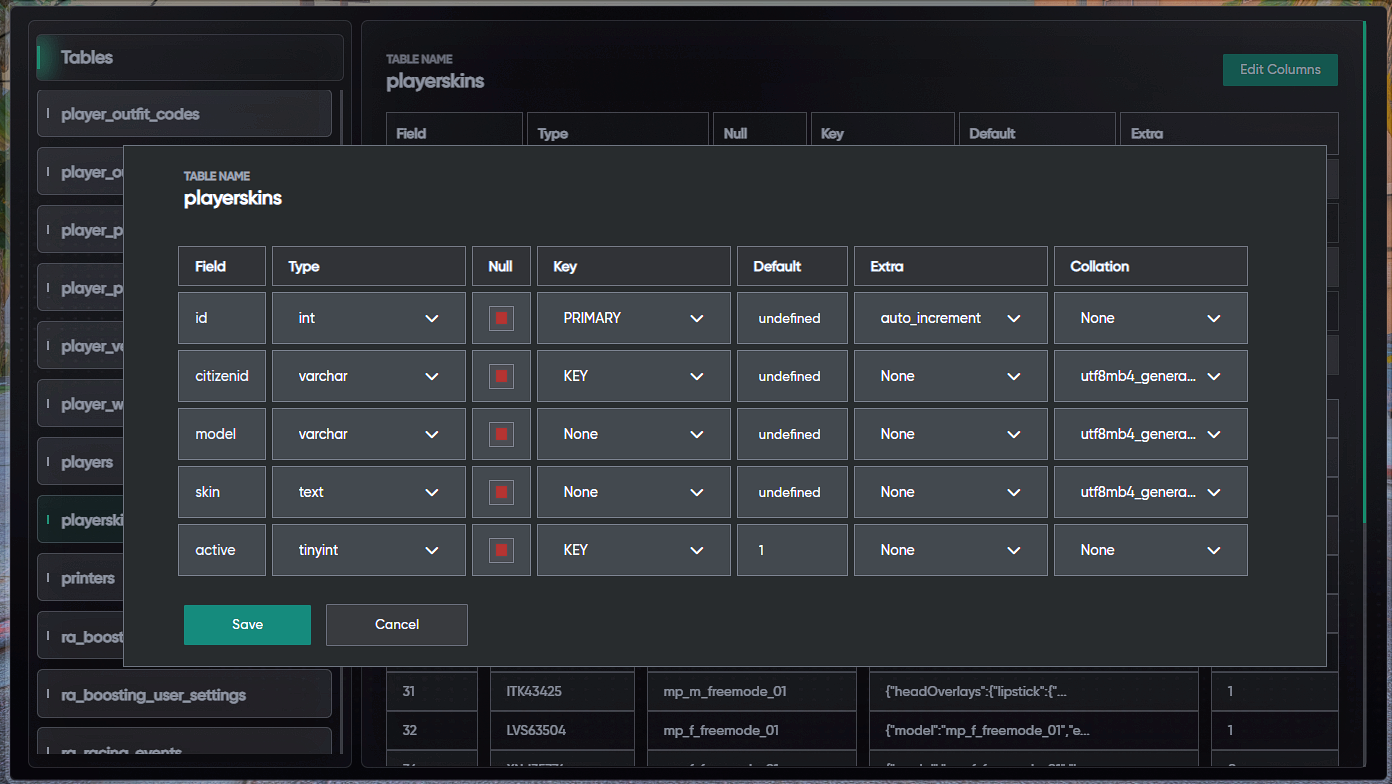
Task: Toggle the Null checkbox for active field
Action: pos(501,550)
